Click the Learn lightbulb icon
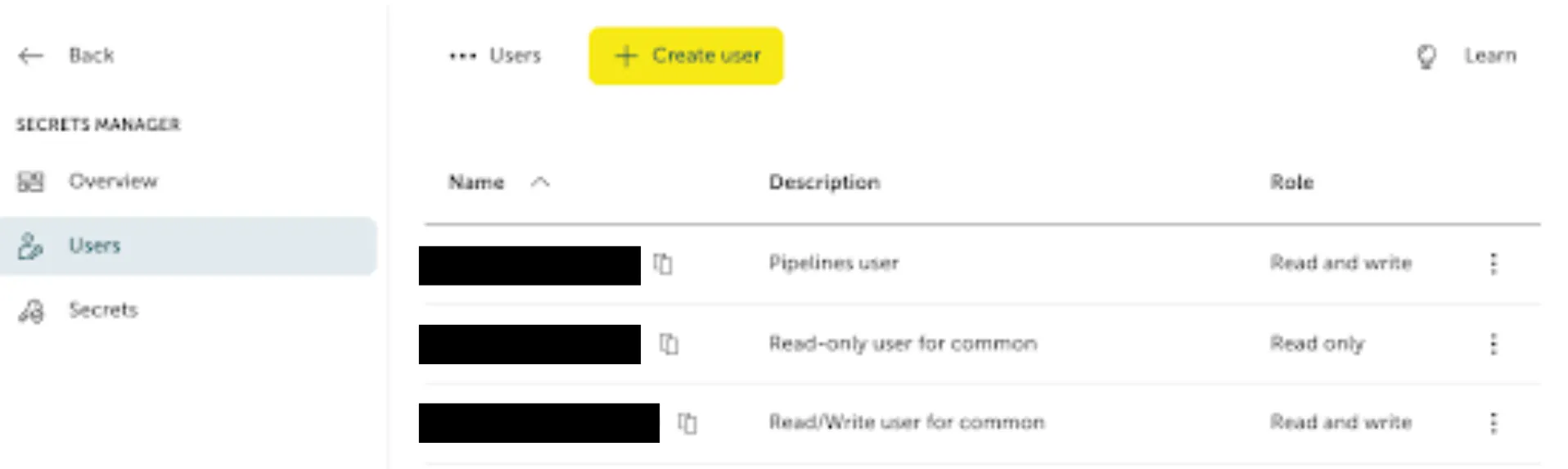 1426,56
